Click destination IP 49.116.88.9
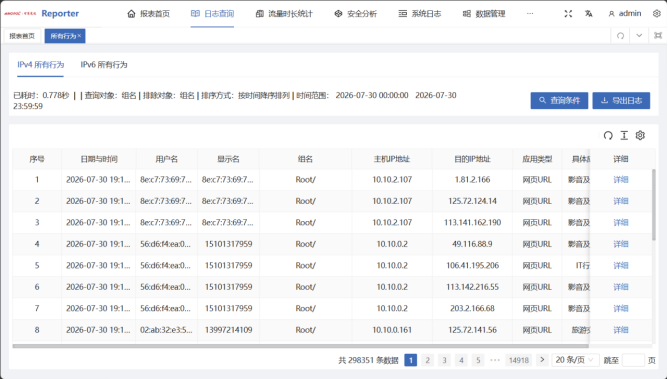 pos(472,244)
